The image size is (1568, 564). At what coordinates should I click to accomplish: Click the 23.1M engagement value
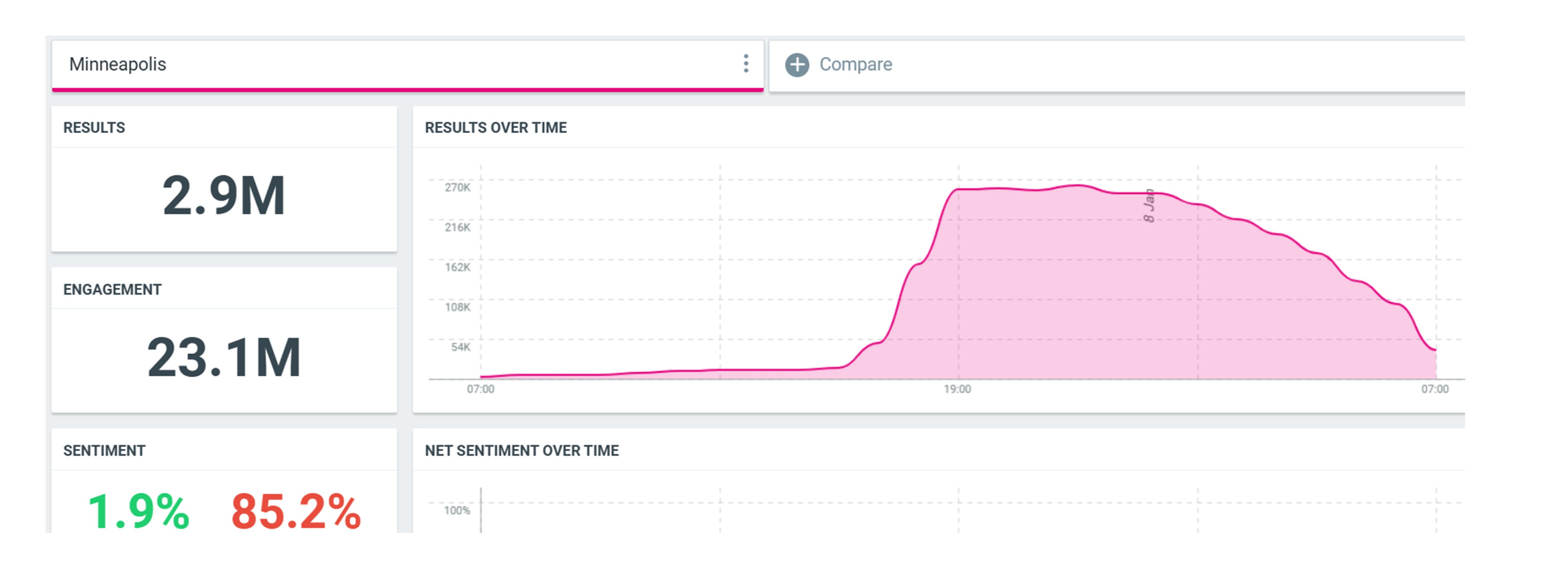tap(224, 358)
